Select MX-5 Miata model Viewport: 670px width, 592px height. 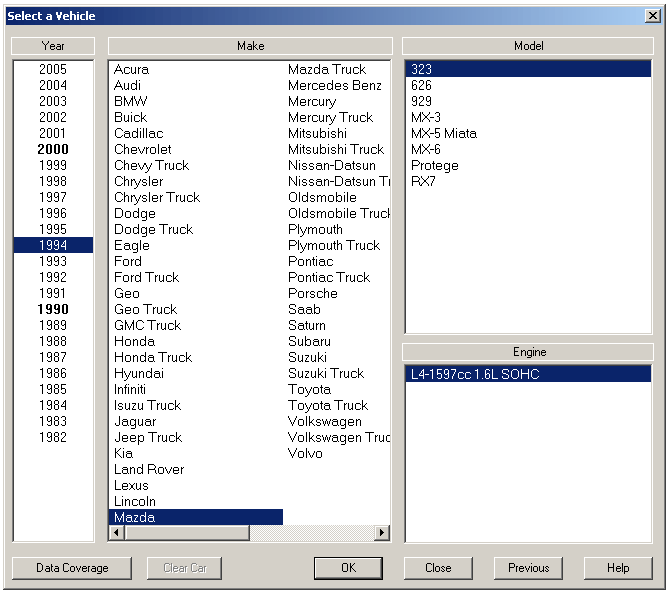(x=528, y=133)
